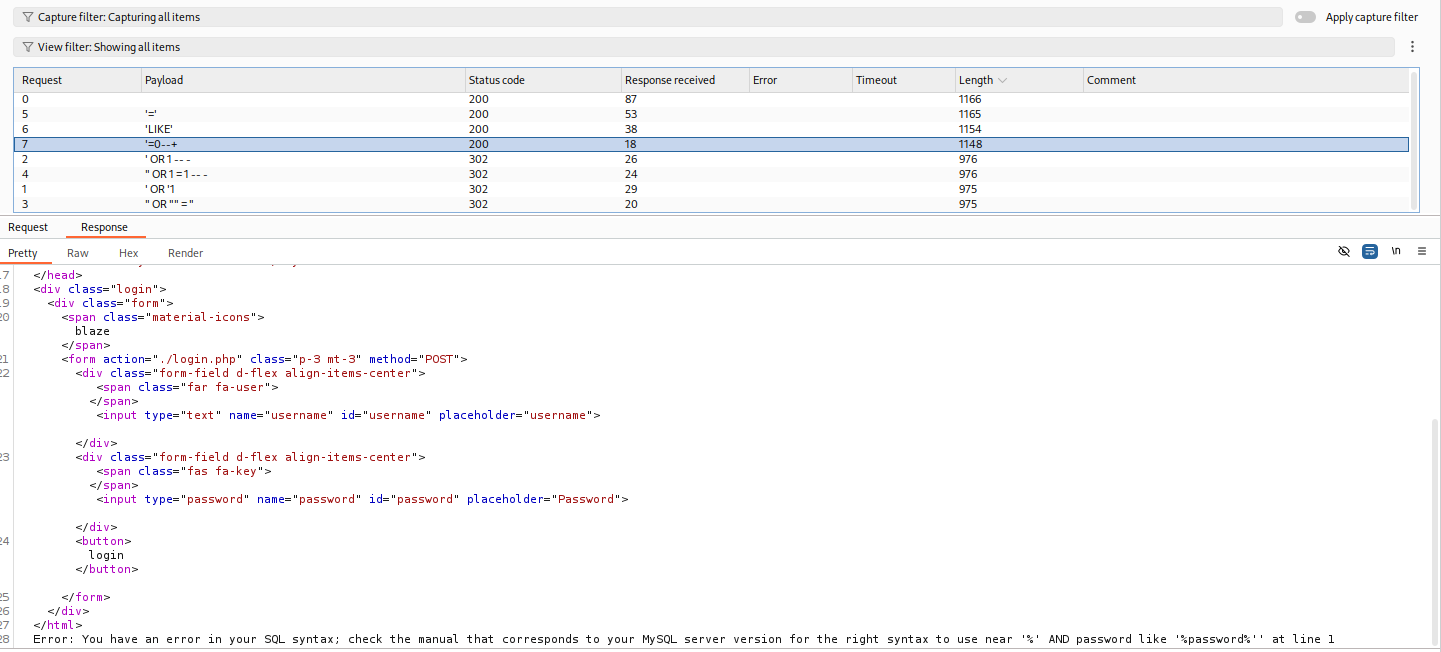Viewport: 1441px width, 652px height.
Task: Click the view filter funnel icon
Action: point(28,47)
